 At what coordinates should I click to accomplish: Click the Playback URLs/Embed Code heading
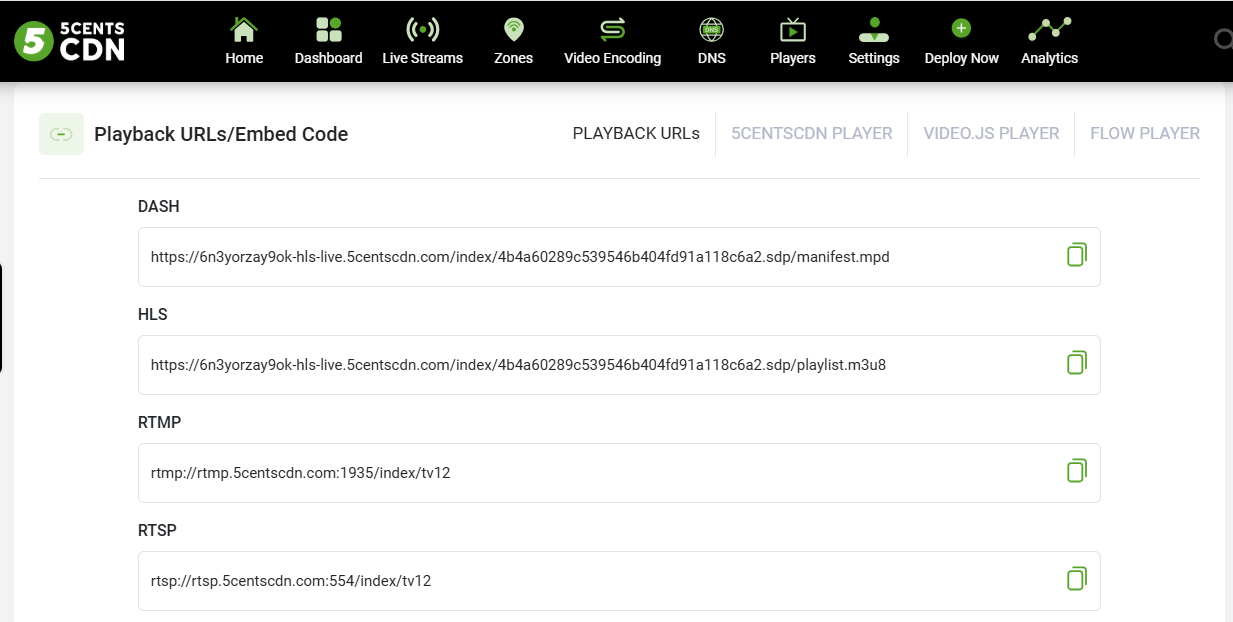(221, 134)
